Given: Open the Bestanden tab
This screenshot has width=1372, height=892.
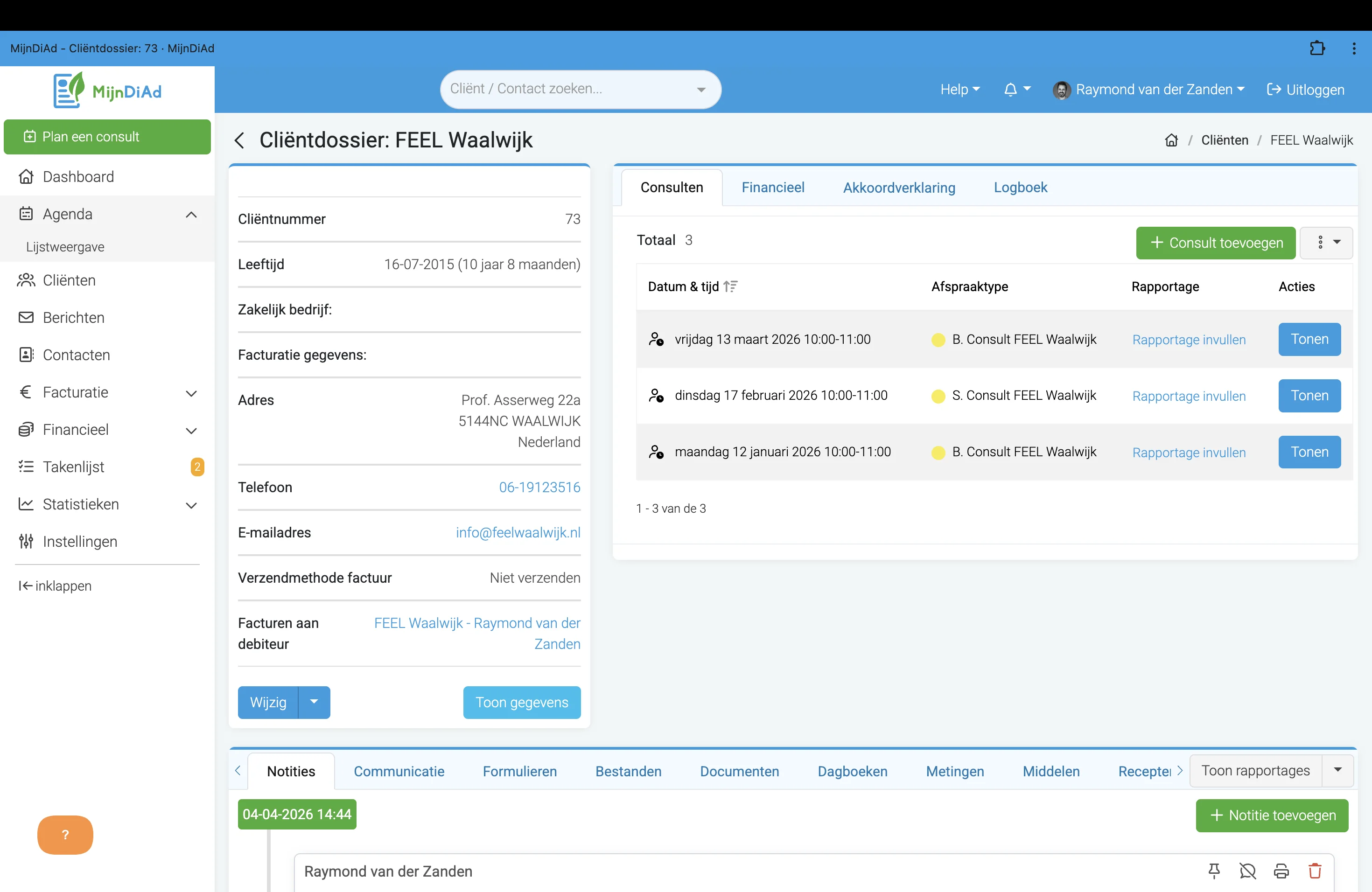Looking at the screenshot, I should [x=628, y=771].
